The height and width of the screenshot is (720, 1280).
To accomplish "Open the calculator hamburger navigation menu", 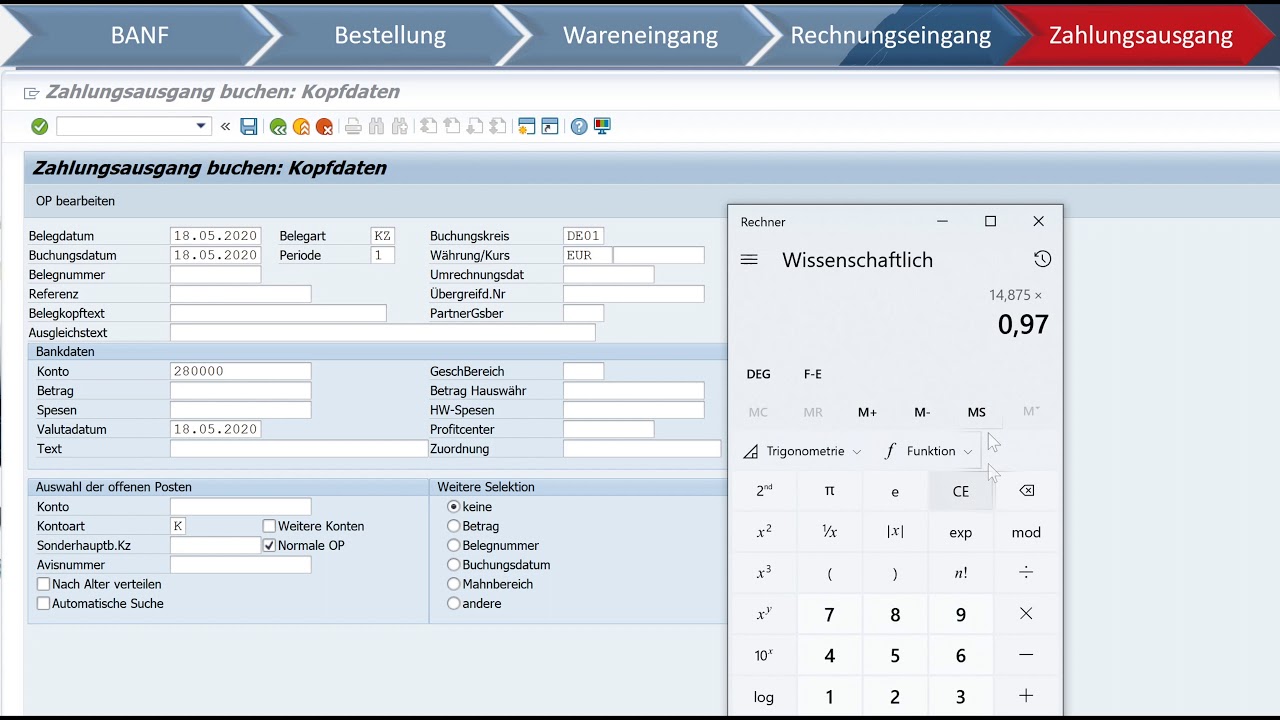I will point(749,260).
